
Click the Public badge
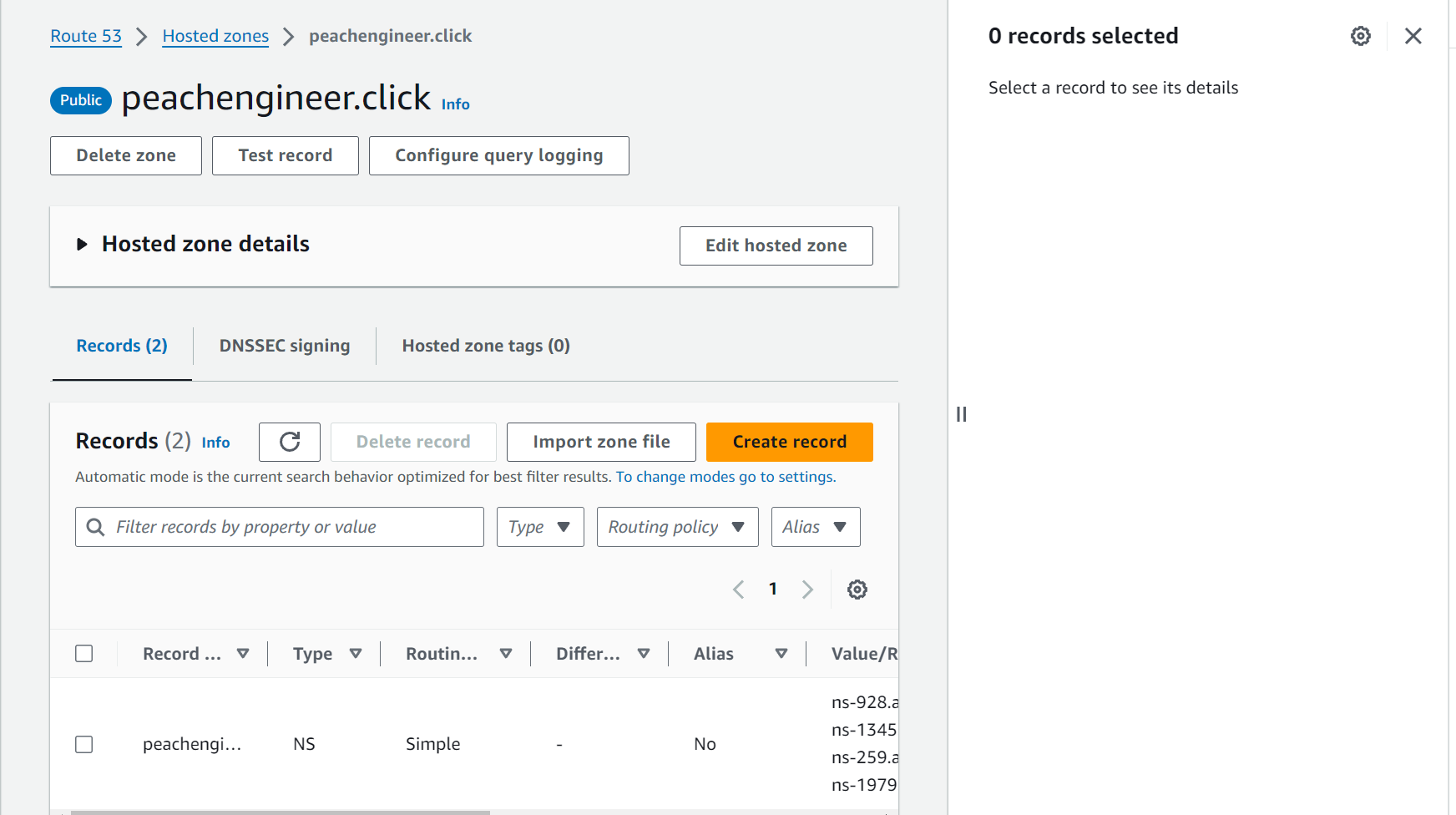[81, 100]
